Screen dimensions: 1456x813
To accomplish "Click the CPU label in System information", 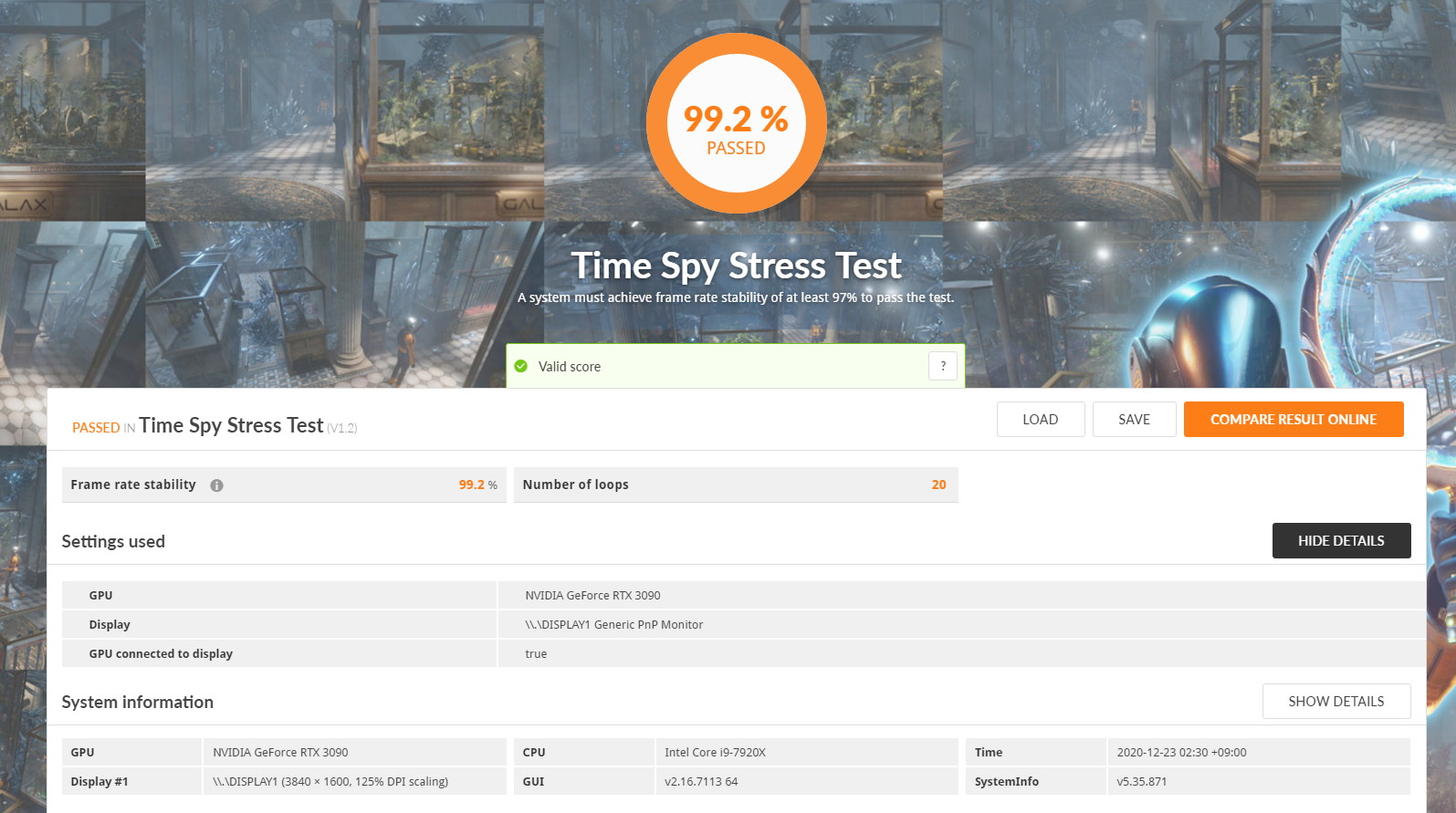I will click(x=534, y=753).
